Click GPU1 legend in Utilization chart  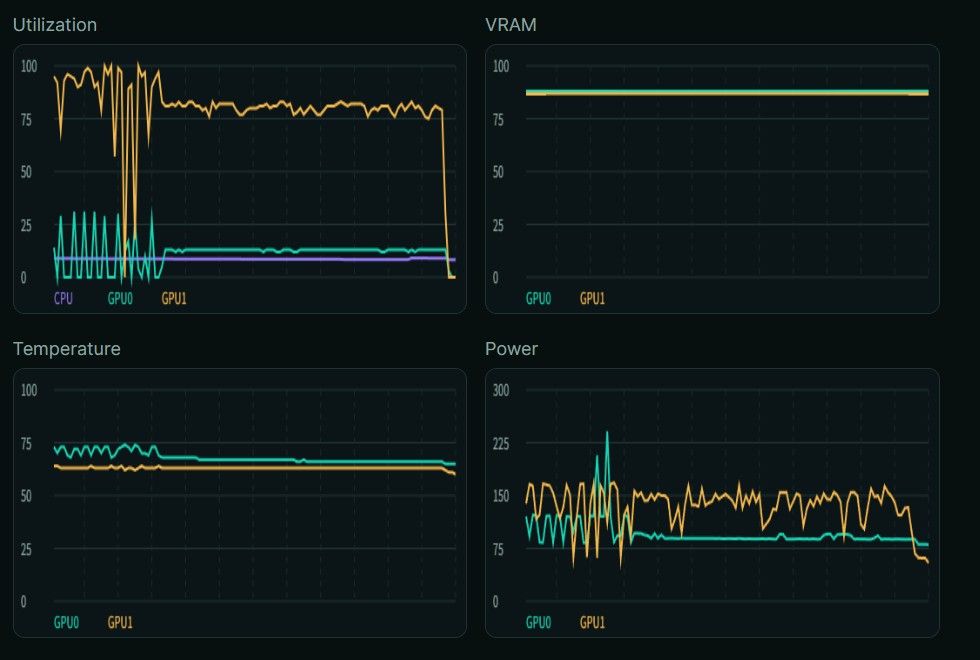pos(174,299)
